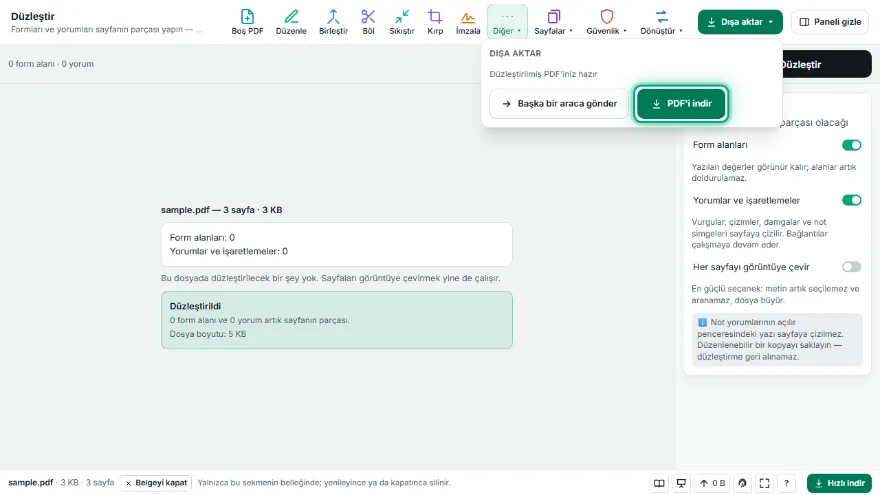Open the Boş PDF tool

(247, 22)
